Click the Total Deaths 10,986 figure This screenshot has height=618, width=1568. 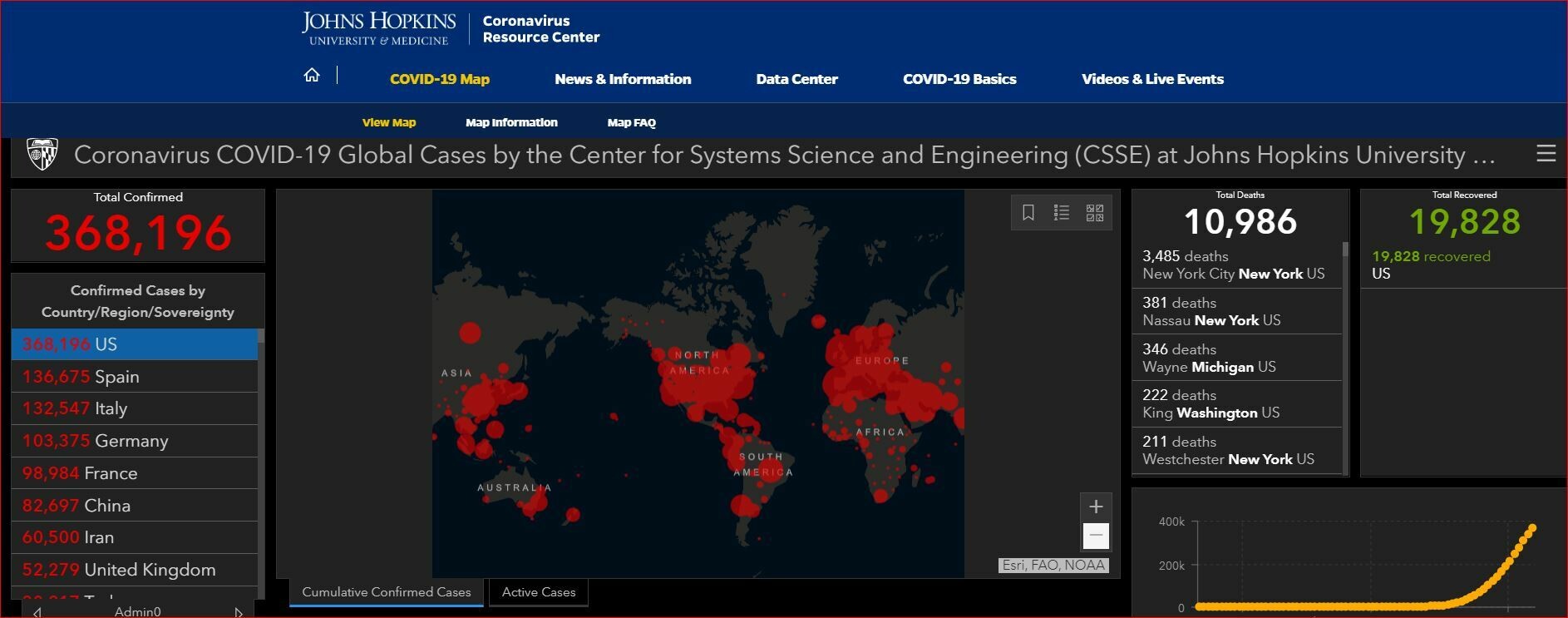(1240, 222)
